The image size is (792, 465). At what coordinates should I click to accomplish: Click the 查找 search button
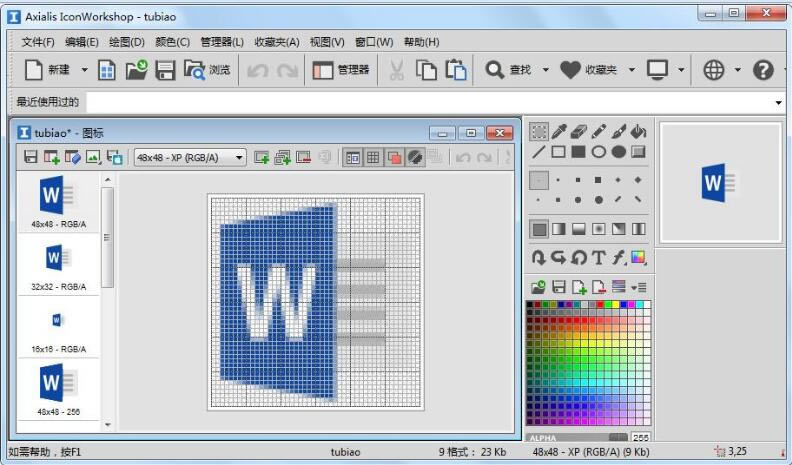(x=509, y=70)
